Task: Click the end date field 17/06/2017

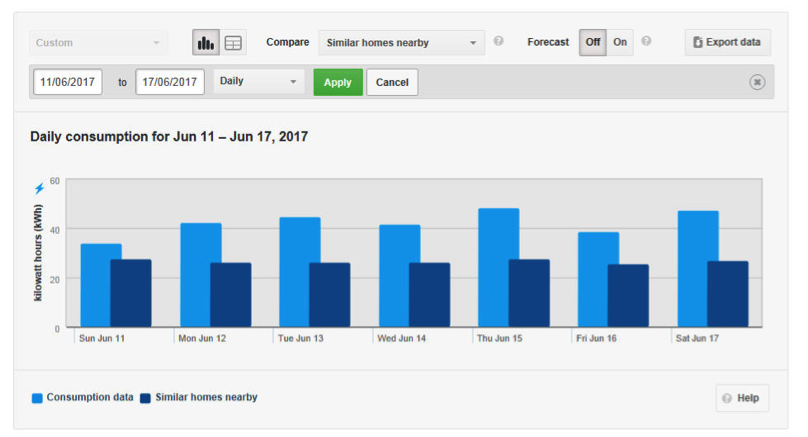Action: pyautogui.click(x=170, y=82)
